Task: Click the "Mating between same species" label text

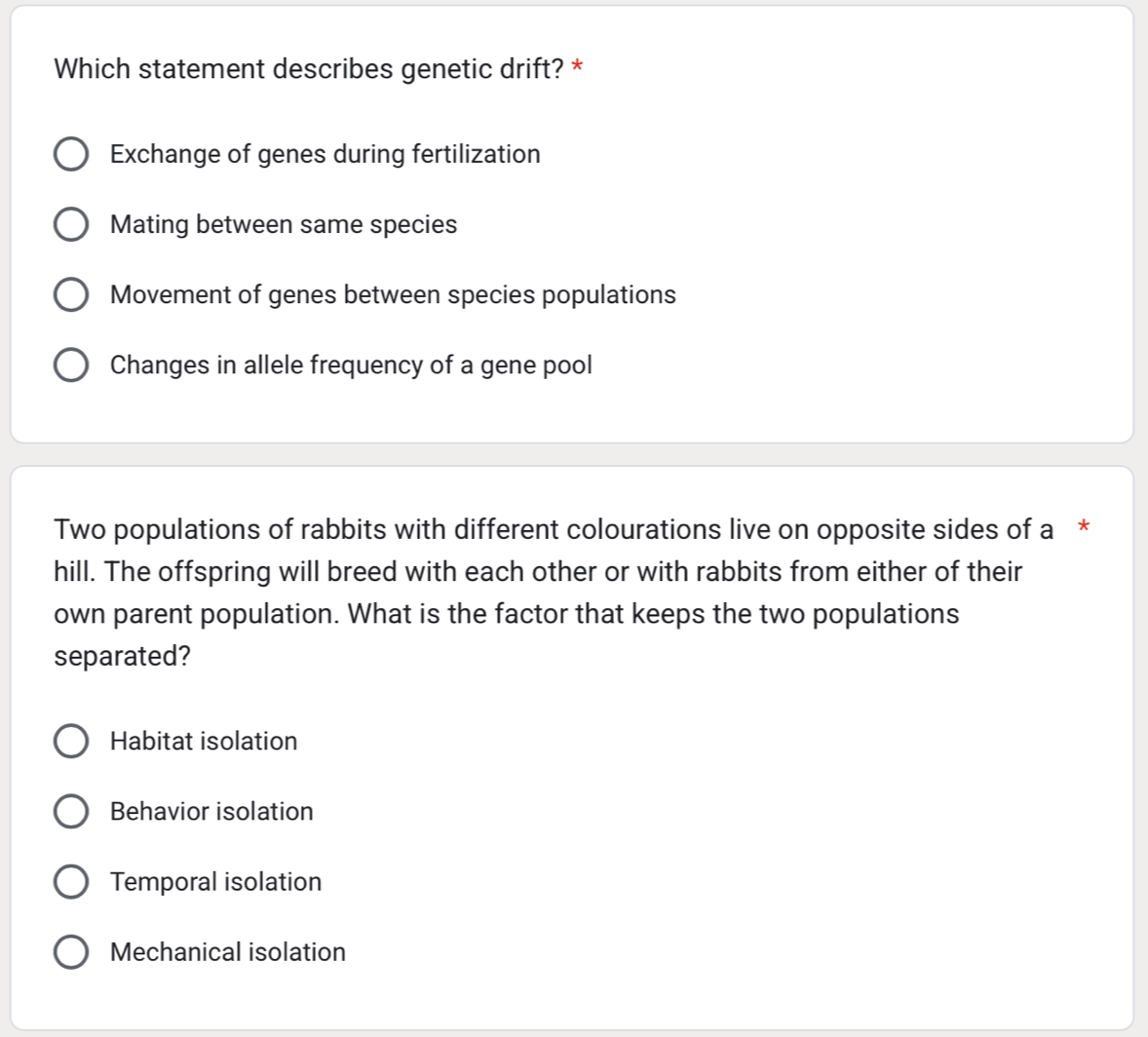Action: pos(284,223)
